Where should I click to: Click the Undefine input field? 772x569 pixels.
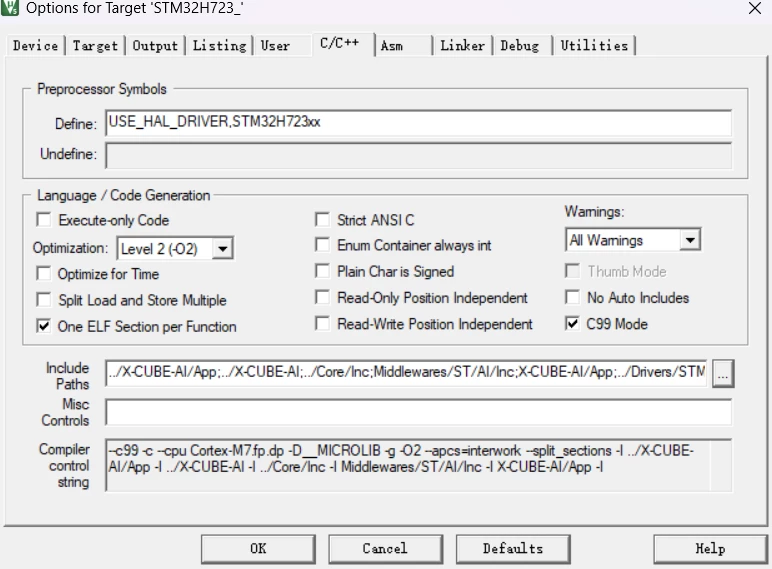pos(418,155)
